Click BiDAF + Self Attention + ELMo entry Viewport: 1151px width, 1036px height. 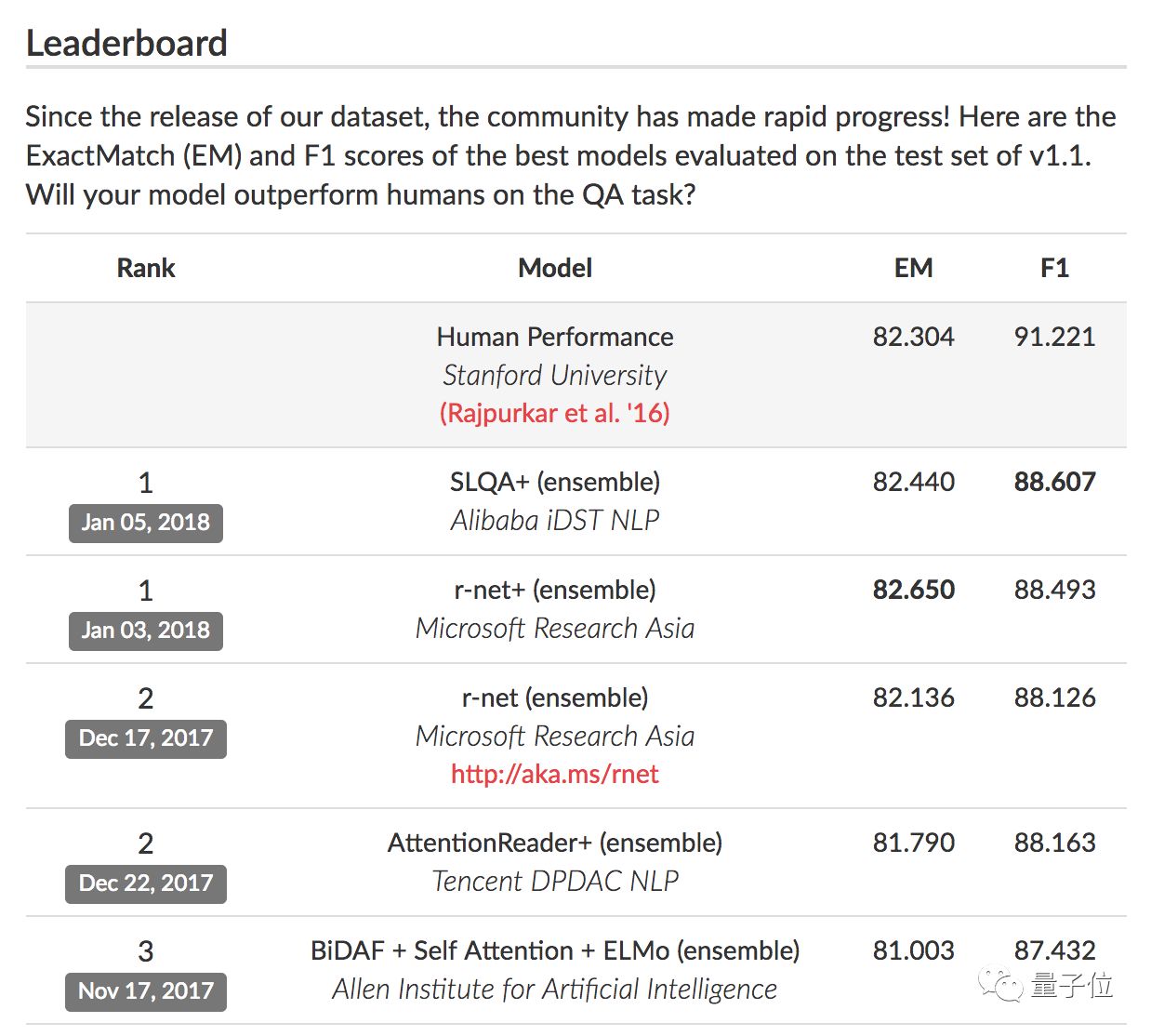554,950
